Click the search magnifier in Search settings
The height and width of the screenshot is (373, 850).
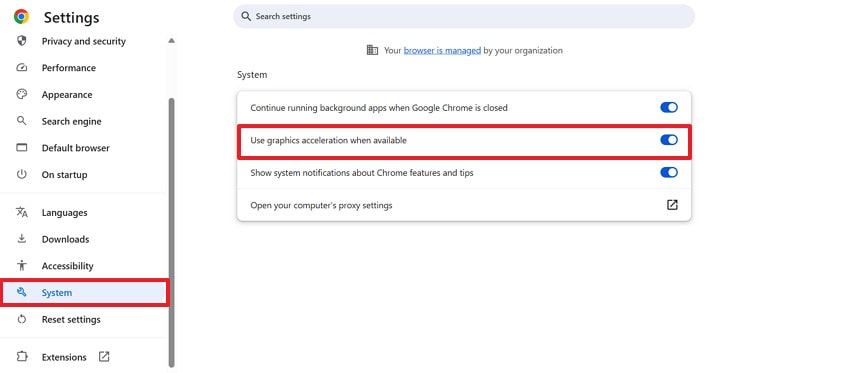246,16
